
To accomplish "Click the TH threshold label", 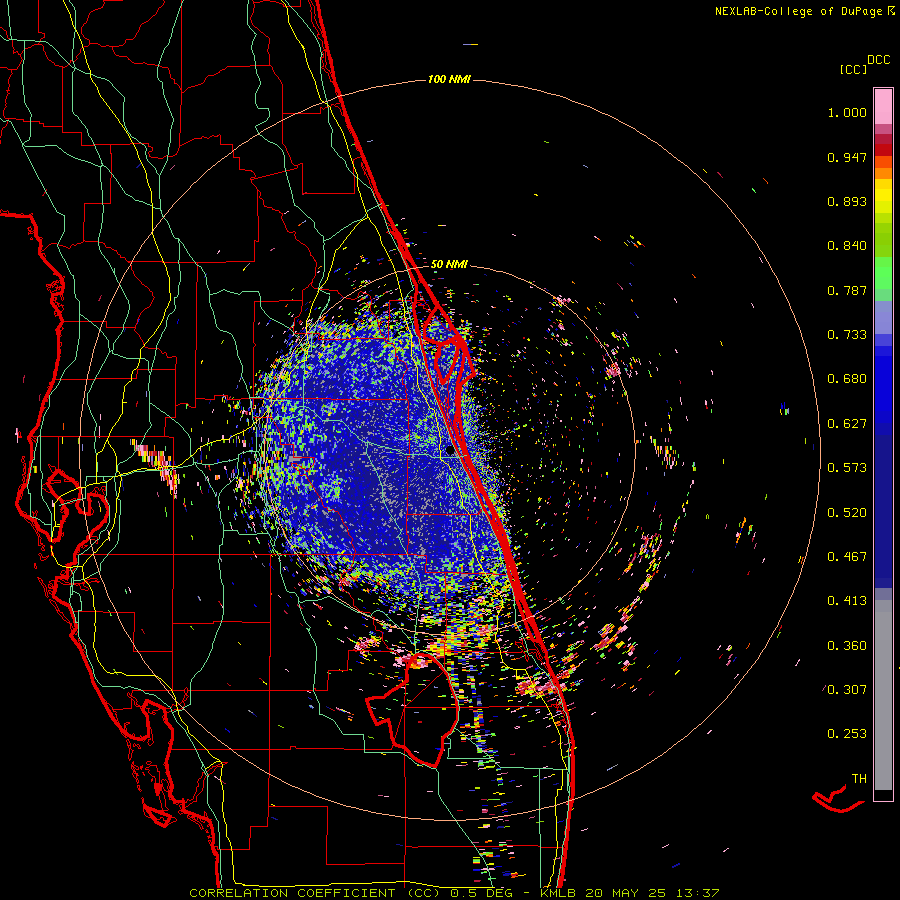I will 859,779.
